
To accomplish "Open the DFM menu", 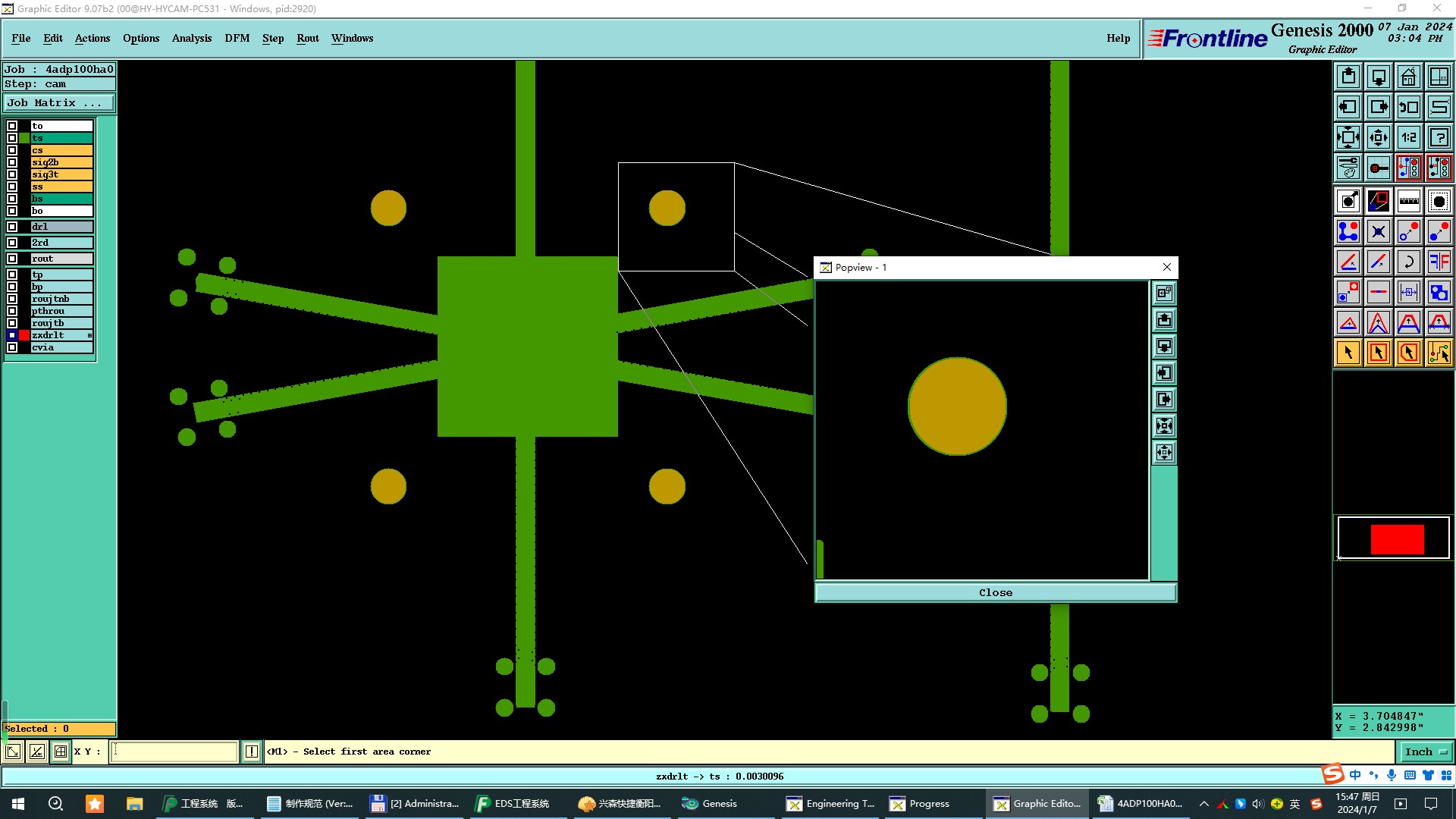I will [237, 38].
